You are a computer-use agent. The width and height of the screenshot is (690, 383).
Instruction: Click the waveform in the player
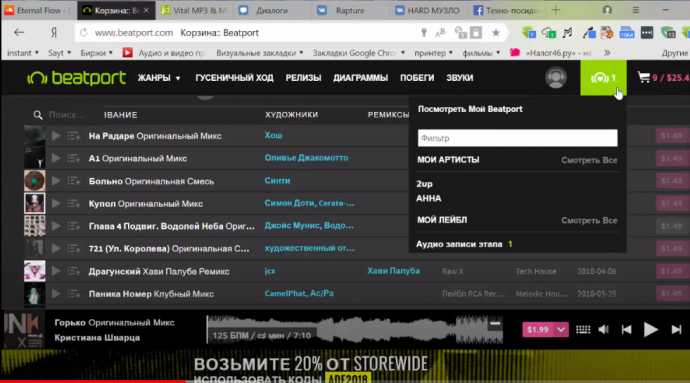point(355,330)
